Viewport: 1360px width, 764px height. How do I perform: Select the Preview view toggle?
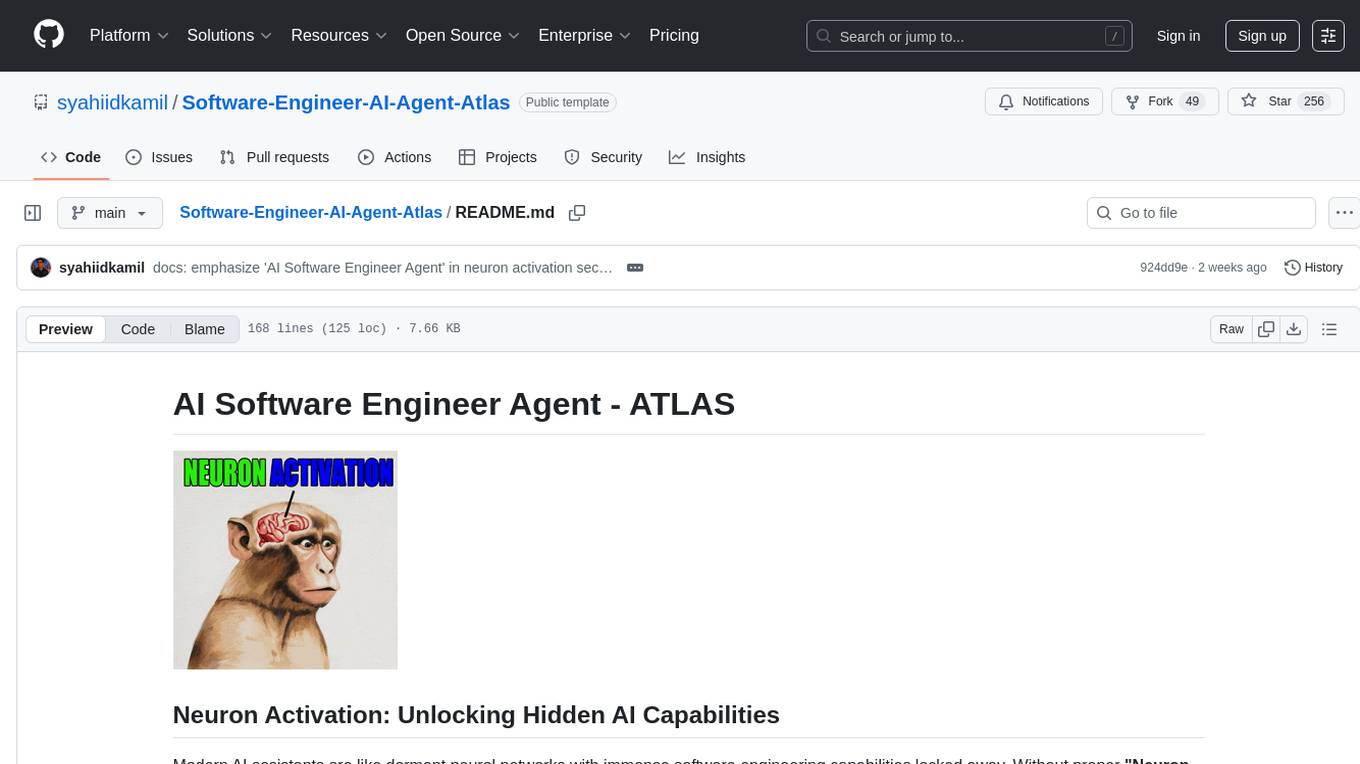click(x=66, y=329)
